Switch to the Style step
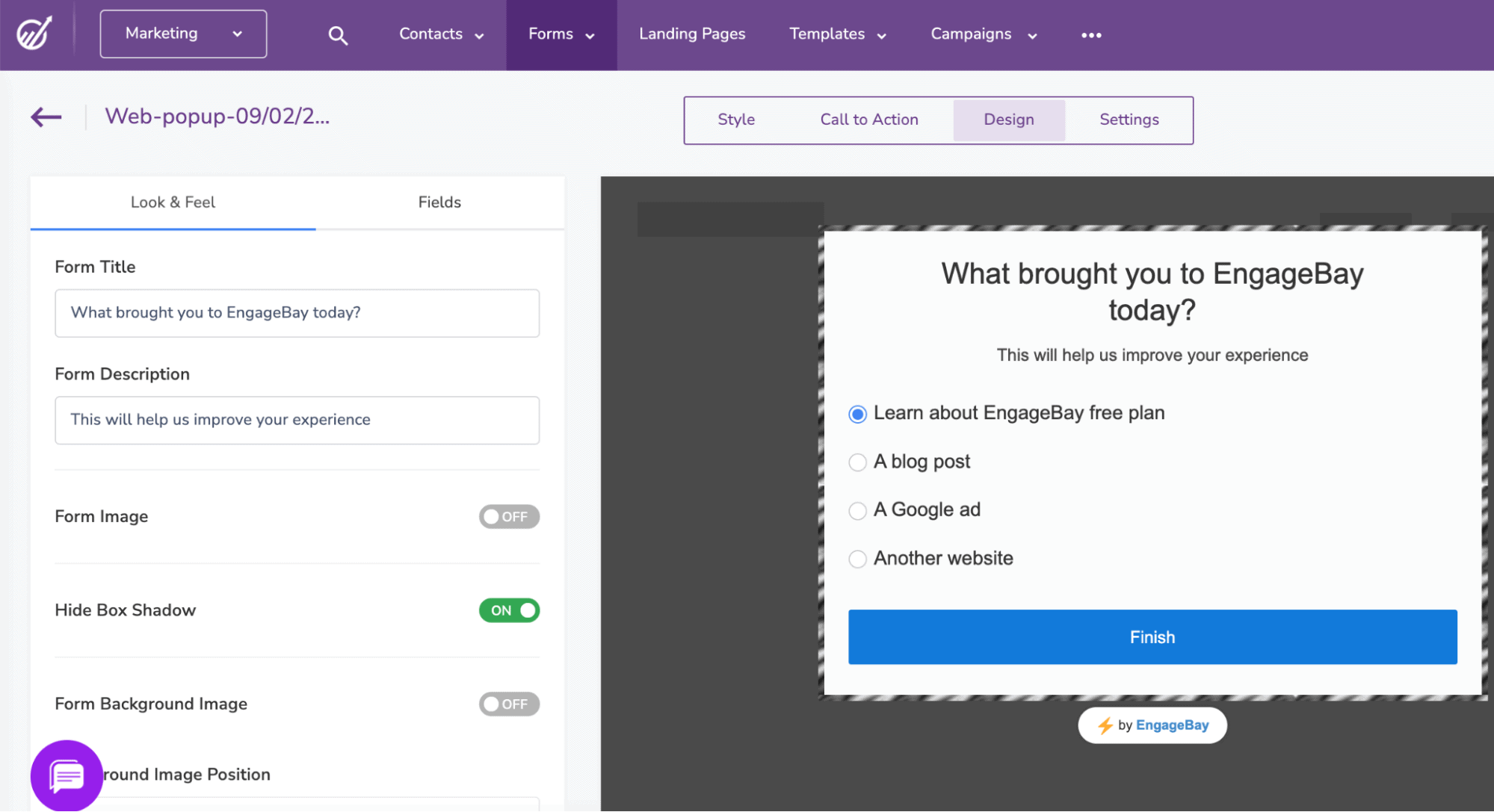Screen dimensions: 1494x812 (736, 120)
